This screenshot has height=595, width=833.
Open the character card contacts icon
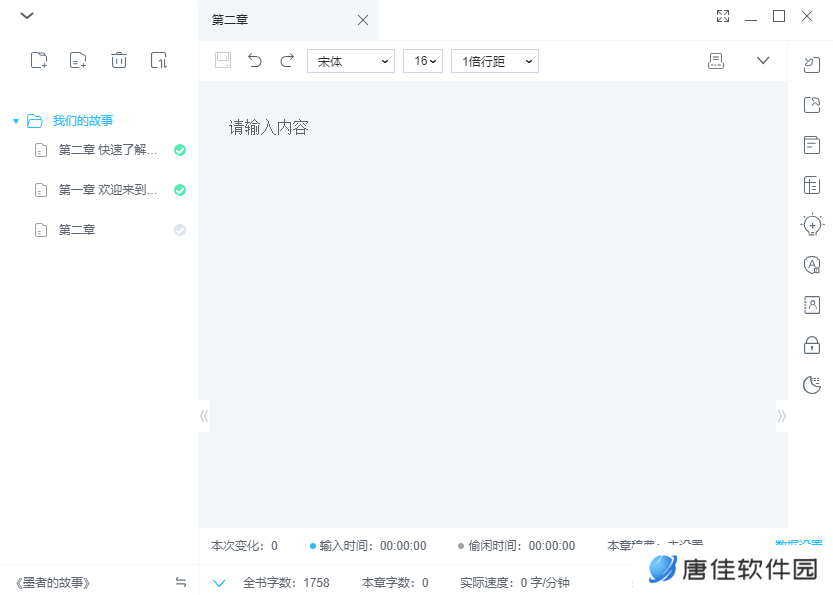point(812,305)
